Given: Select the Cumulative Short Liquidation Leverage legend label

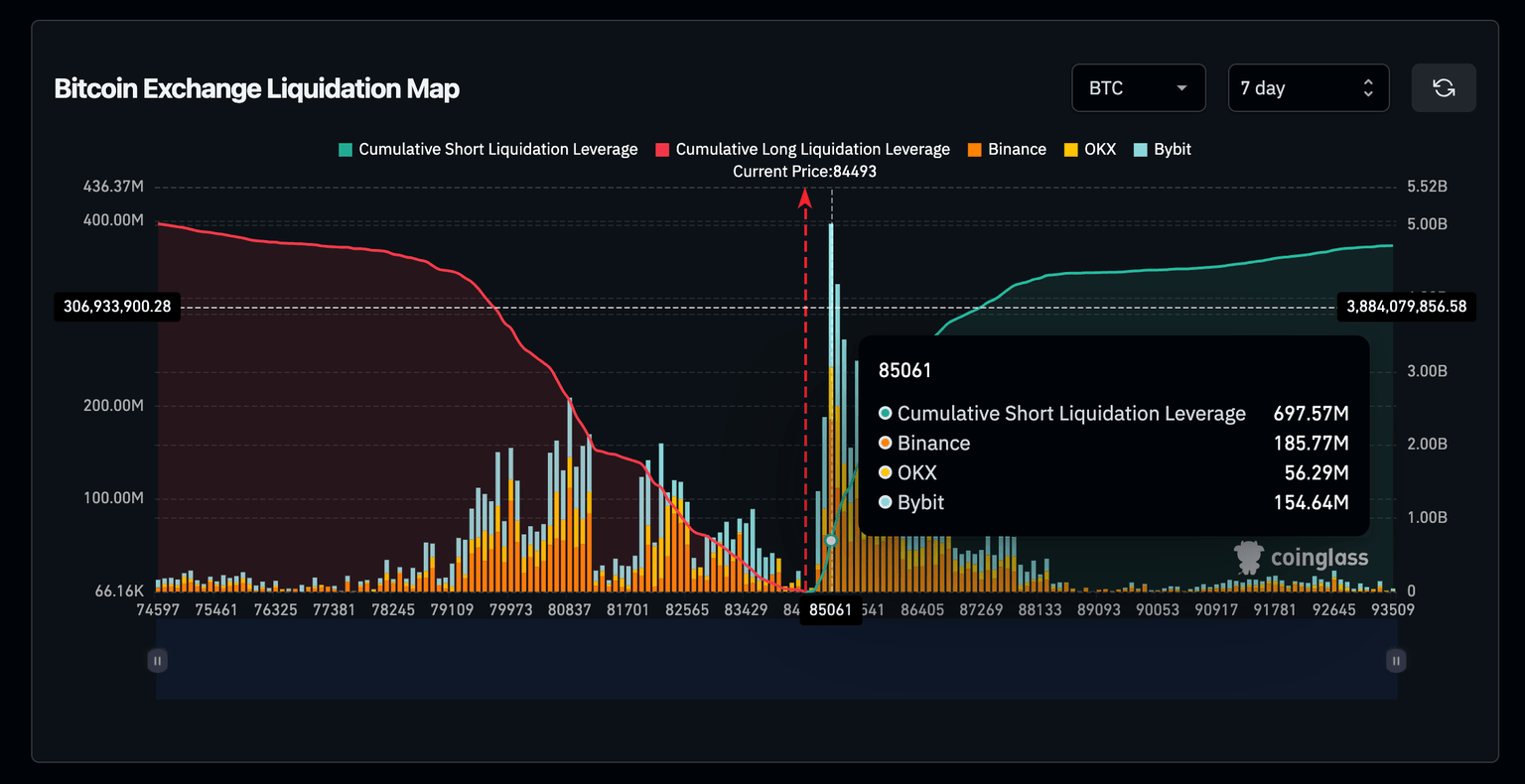Looking at the screenshot, I should [x=496, y=149].
